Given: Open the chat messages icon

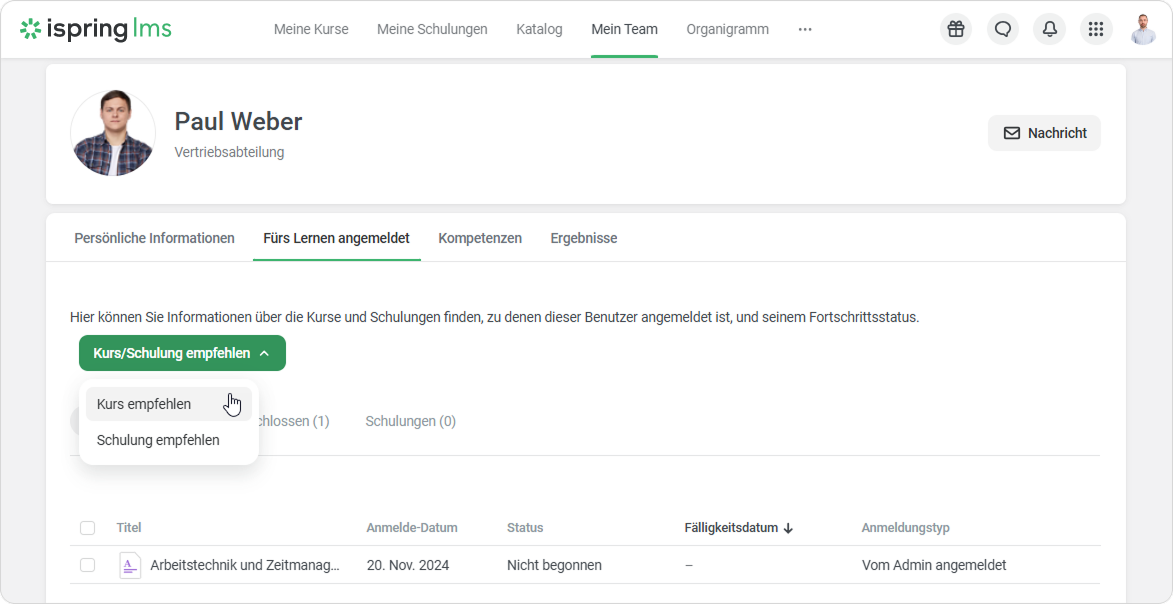Looking at the screenshot, I should tap(1003, 29).
